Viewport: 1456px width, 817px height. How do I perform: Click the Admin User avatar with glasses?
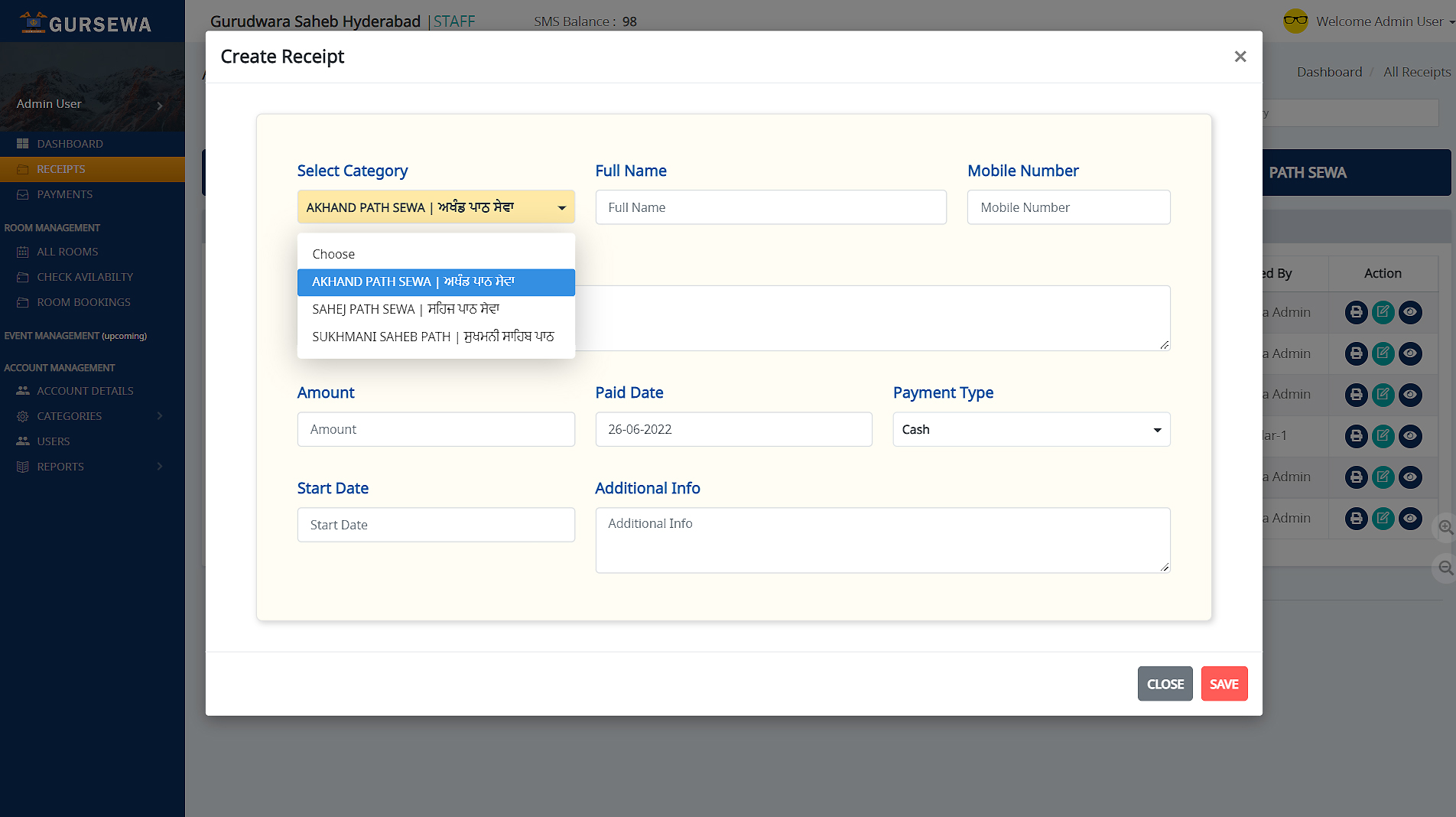point(1295,21)
